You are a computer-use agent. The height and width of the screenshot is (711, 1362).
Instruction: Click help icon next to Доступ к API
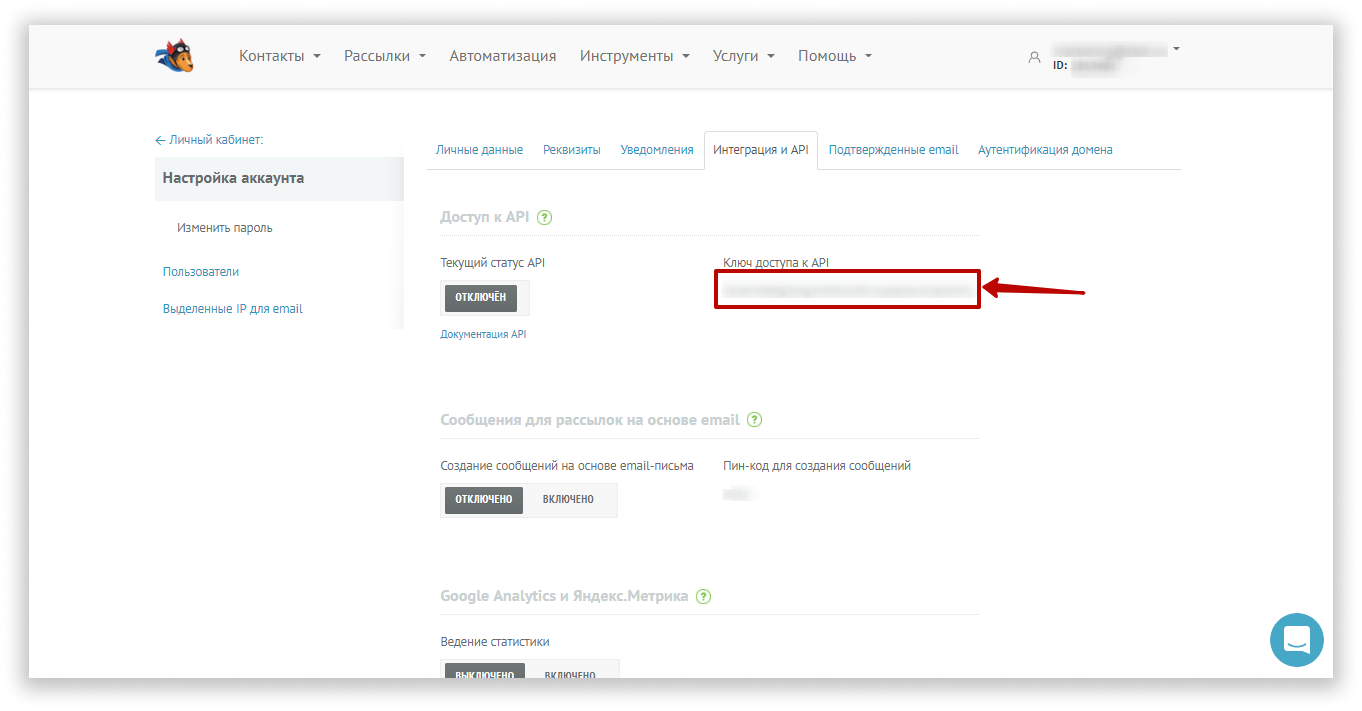545,217
